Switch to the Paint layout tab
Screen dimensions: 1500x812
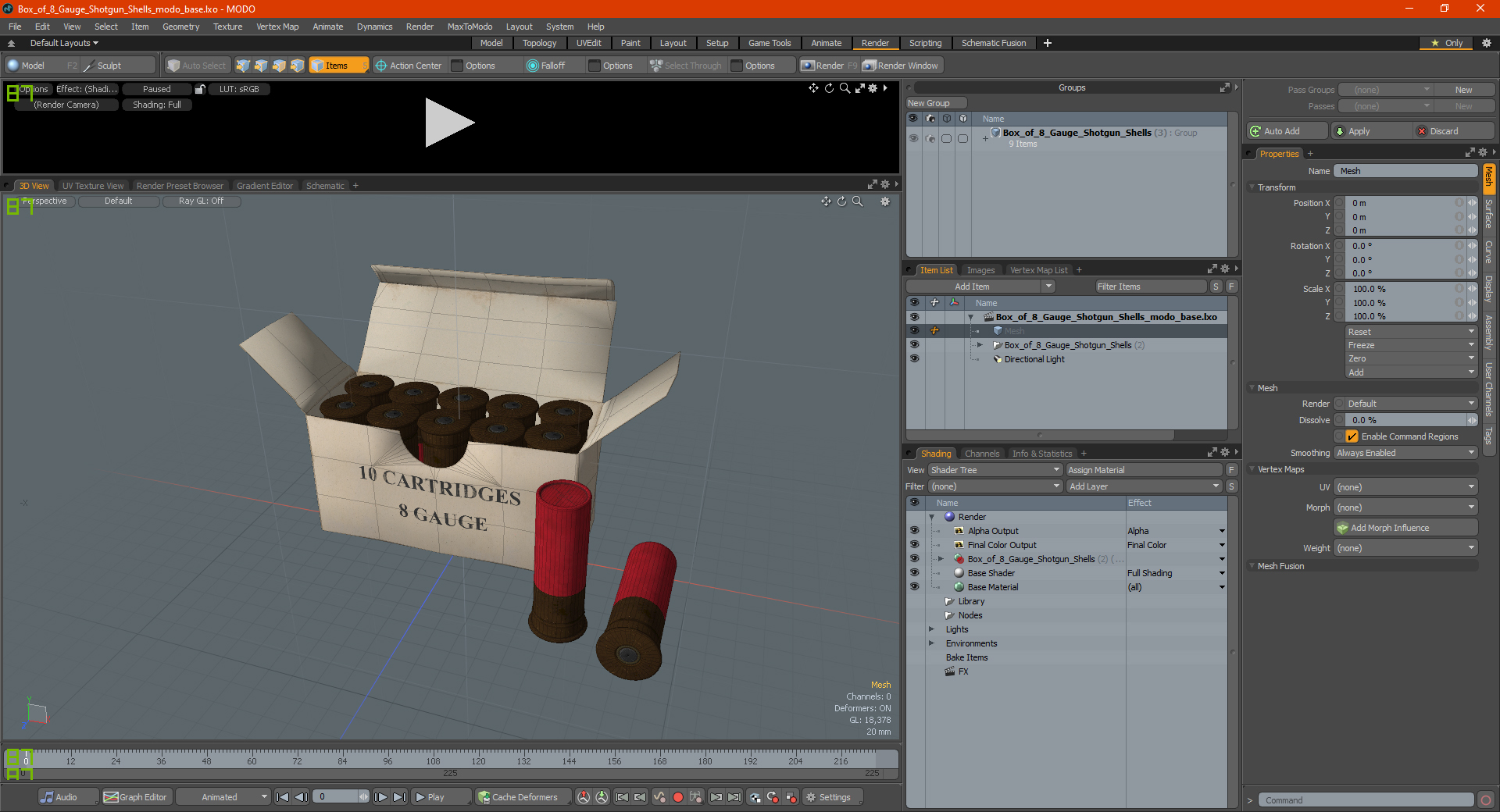click(630, 43)
